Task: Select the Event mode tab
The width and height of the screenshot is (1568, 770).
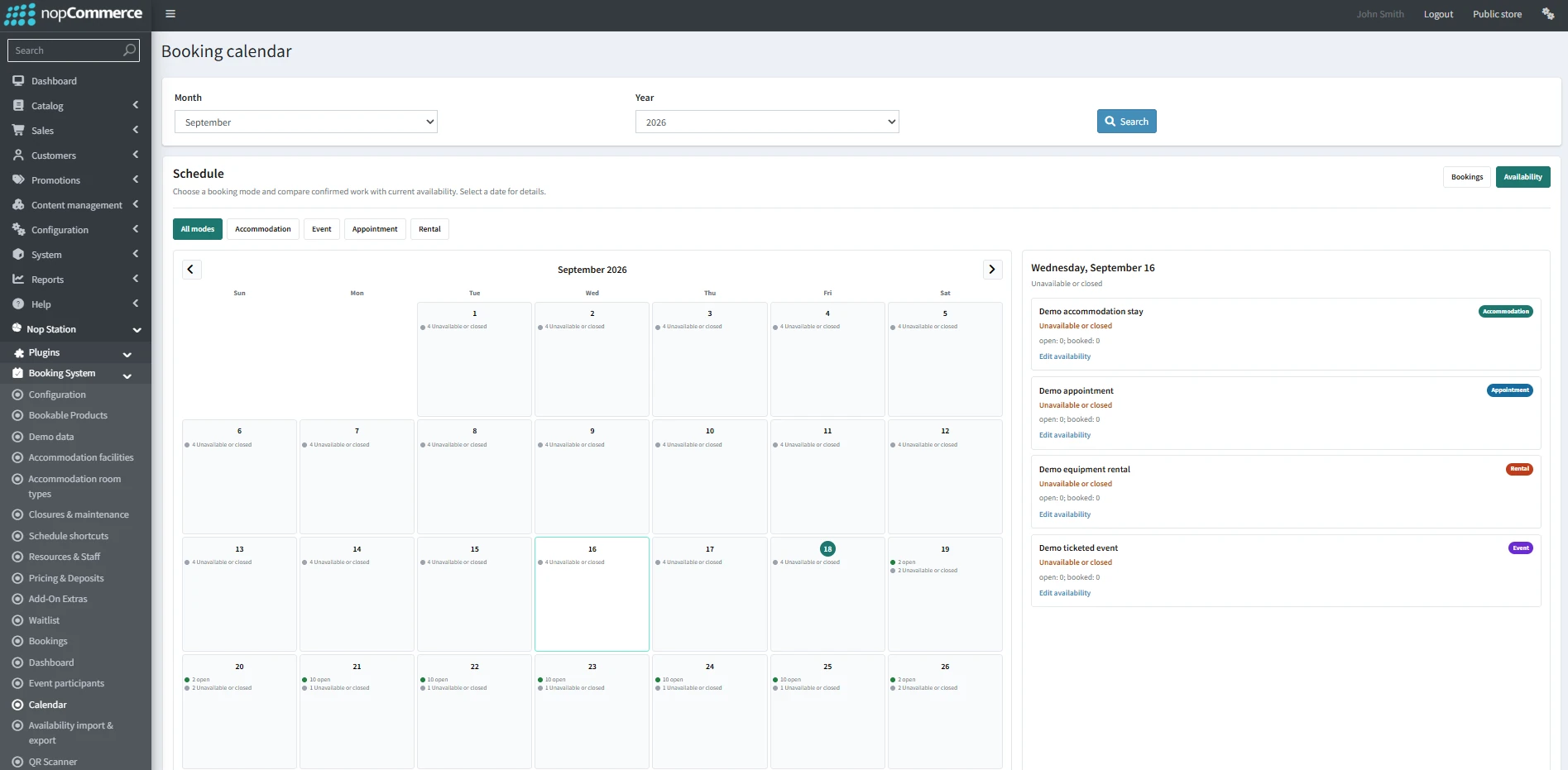Action: tap(322, 229)
